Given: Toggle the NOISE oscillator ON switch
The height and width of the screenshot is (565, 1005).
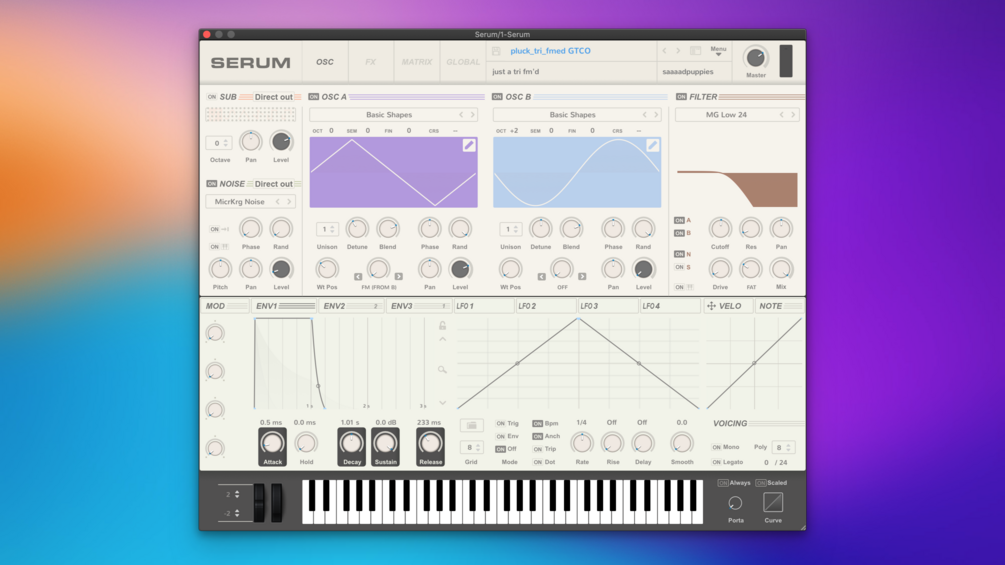Looking at the screenshot, I should click(212, 184).
